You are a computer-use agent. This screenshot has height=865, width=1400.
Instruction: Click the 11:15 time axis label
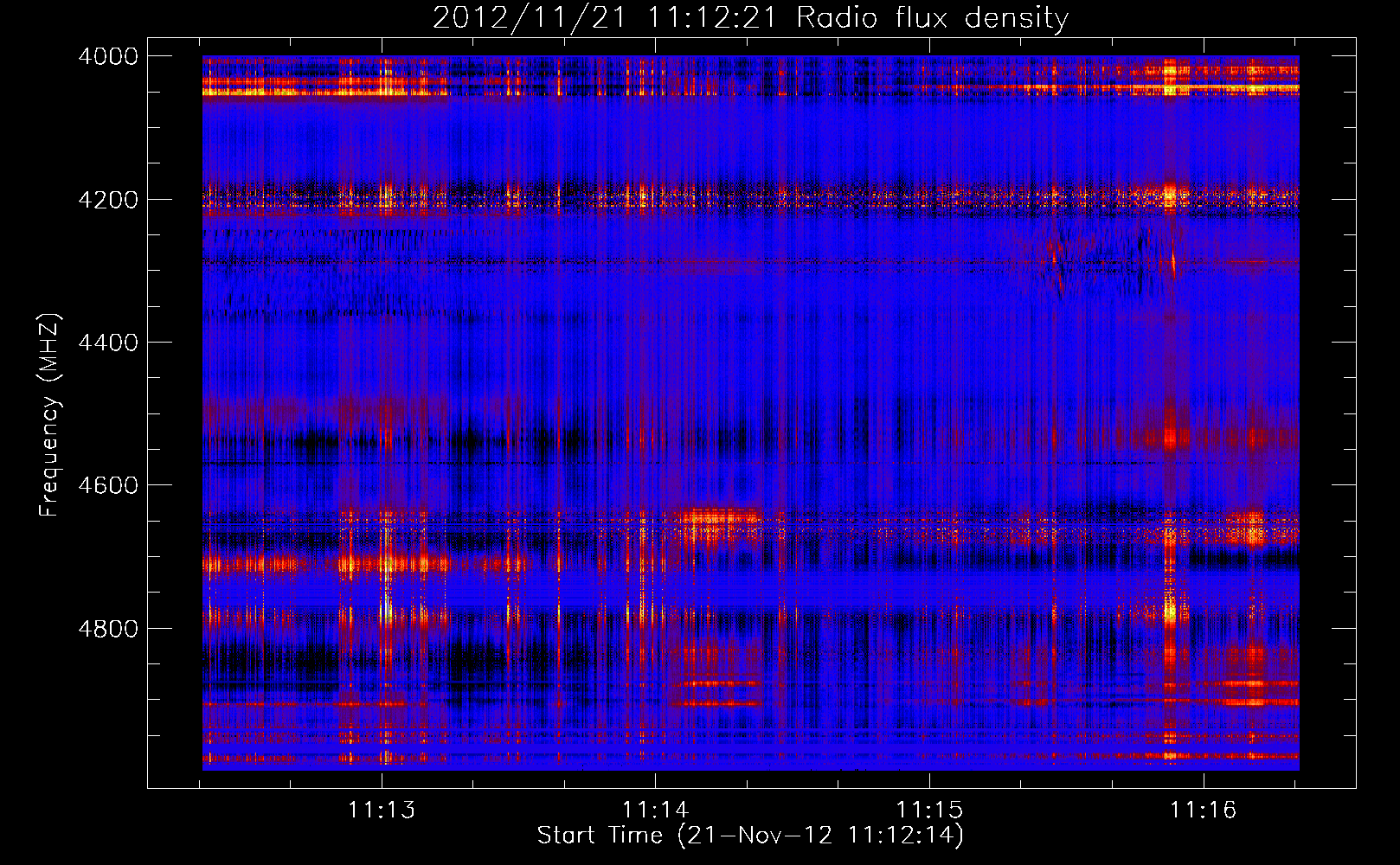coord(929,811)
